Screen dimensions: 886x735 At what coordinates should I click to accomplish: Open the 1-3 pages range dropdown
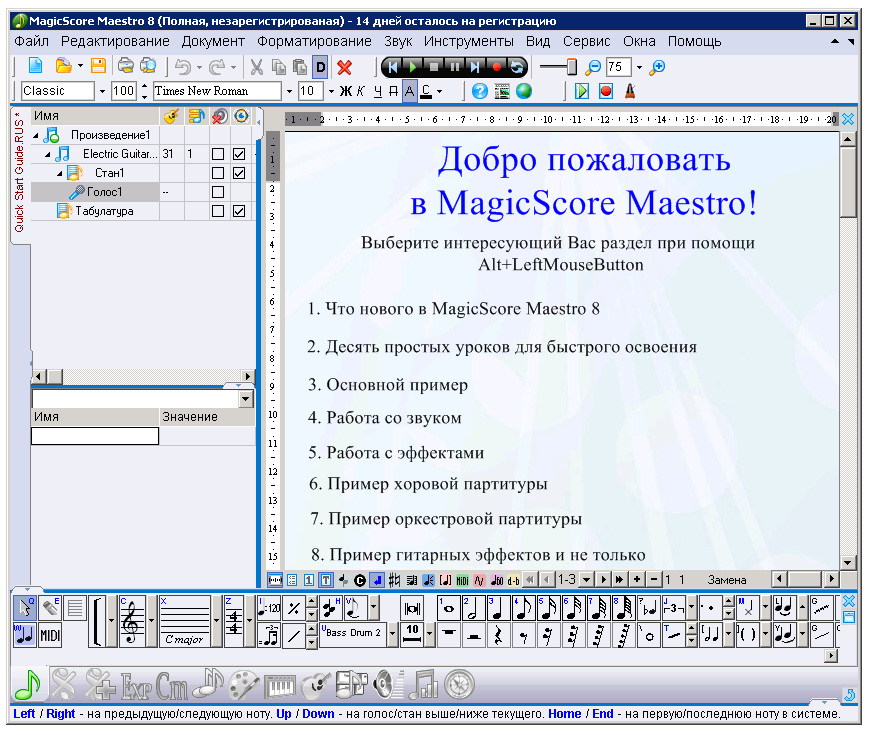pos(586,580)
